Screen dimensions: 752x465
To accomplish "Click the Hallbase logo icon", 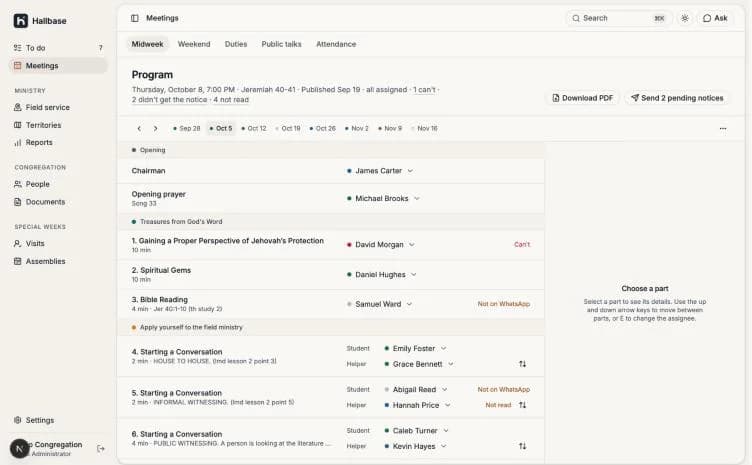I will coord(21,21).
